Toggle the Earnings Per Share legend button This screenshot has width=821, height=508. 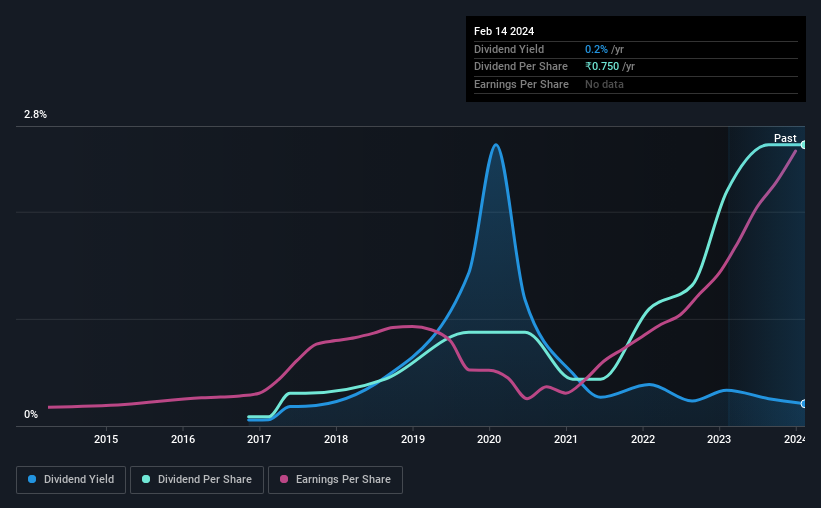[x=335, y=480]
